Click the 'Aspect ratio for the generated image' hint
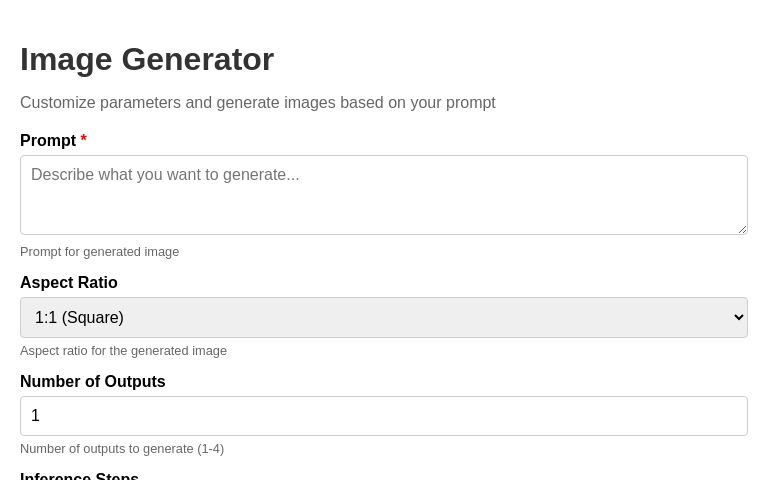 pos(123,351)
